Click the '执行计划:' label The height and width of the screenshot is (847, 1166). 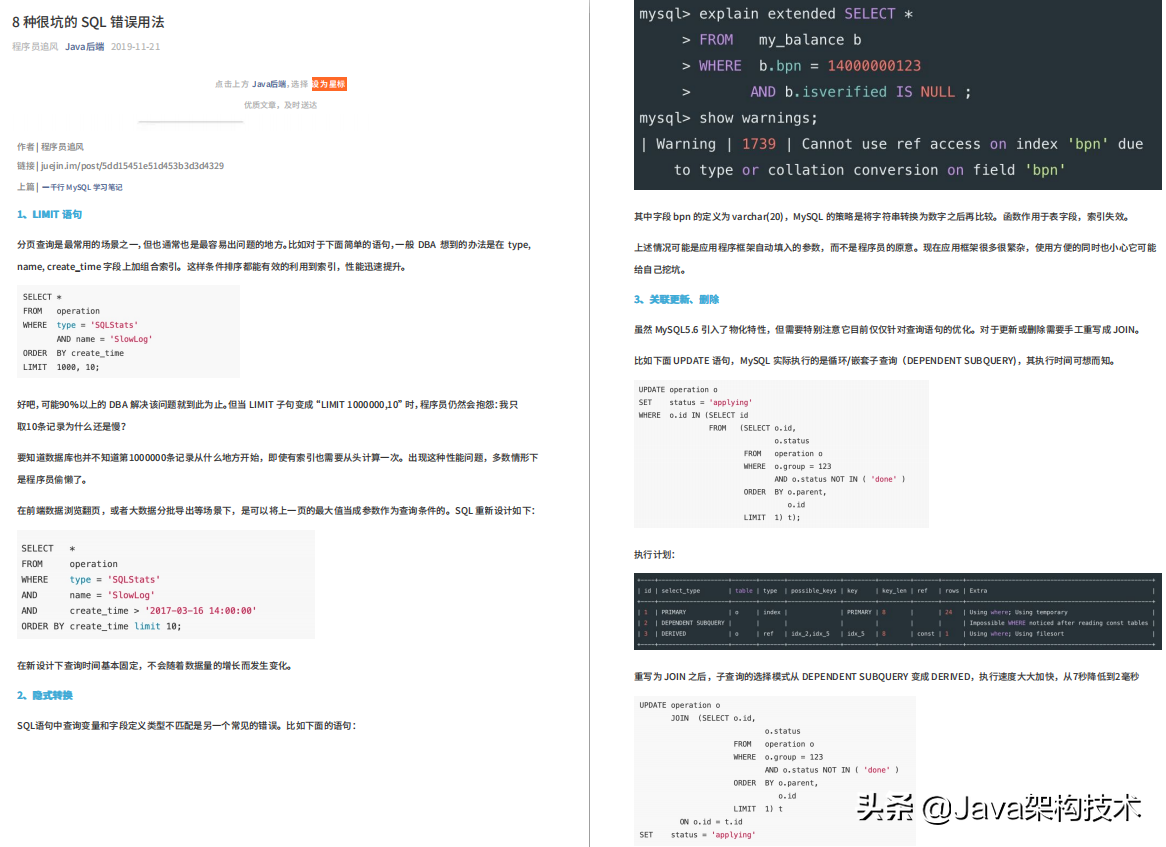[x=654, y=555]
